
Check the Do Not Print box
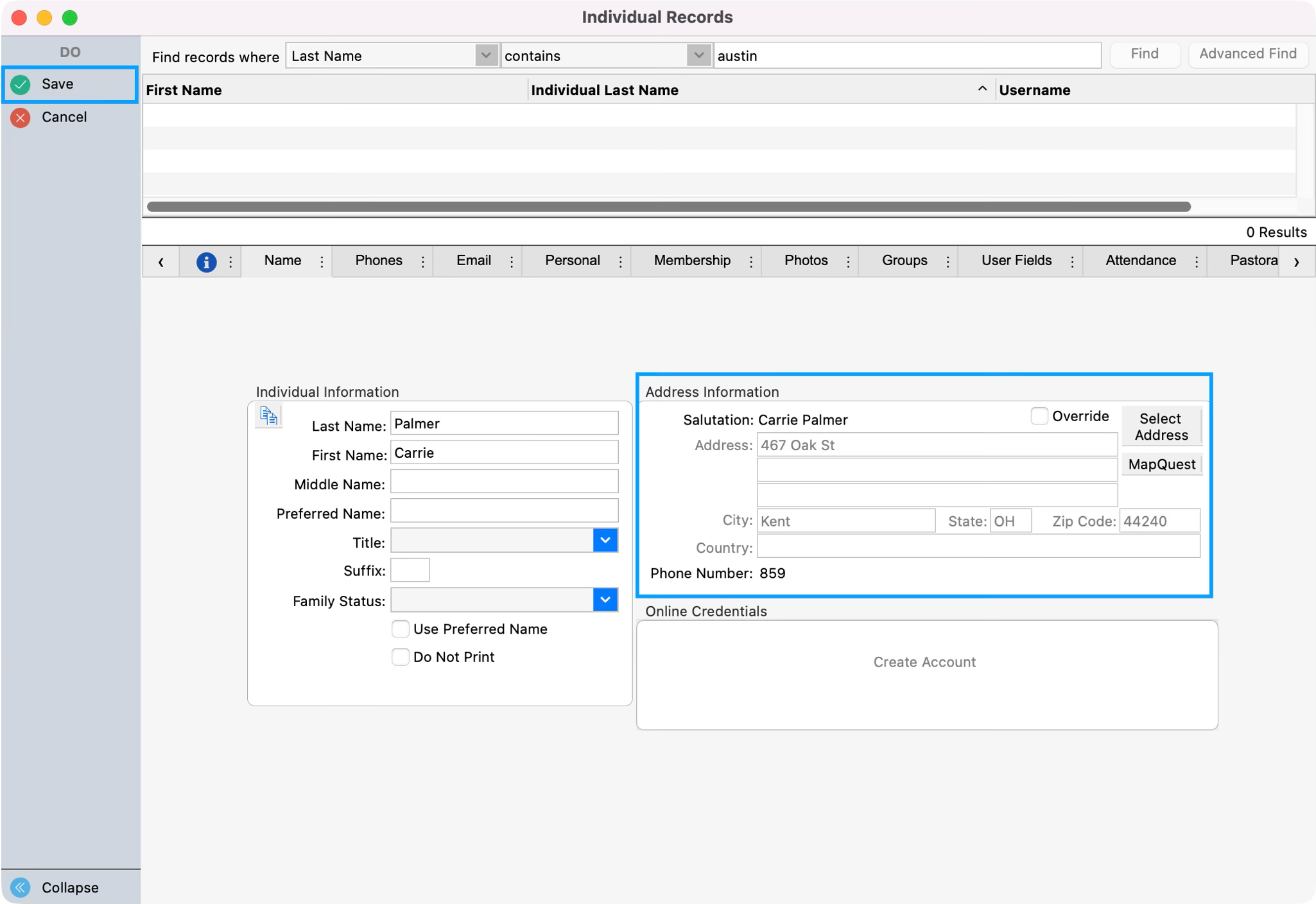[x=400, y=657]
